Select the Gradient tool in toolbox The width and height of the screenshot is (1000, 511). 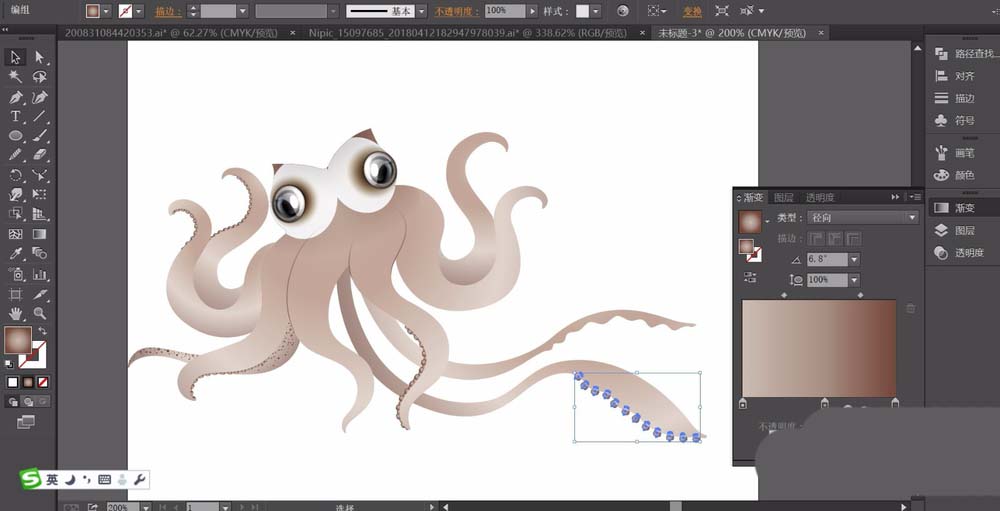(40, 234)
